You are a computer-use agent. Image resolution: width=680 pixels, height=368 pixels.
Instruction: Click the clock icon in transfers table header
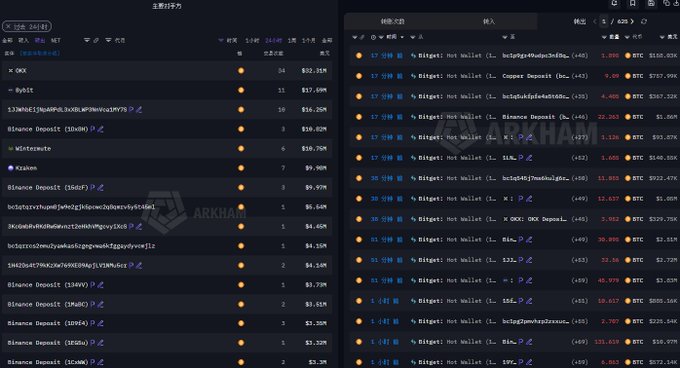click(x=373, y=37)
